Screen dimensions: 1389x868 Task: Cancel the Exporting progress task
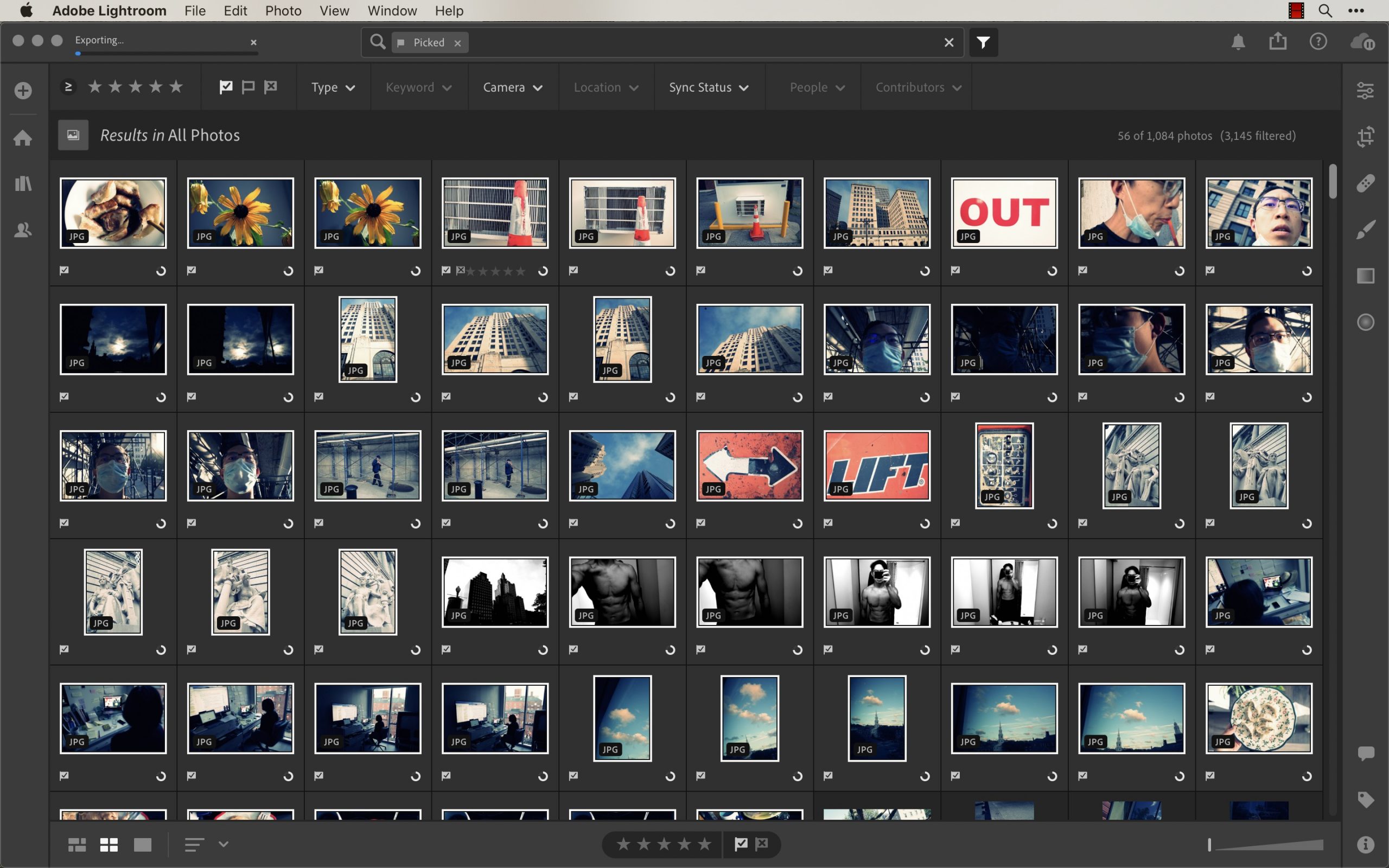pyautogui.click(x=253, y=42)
